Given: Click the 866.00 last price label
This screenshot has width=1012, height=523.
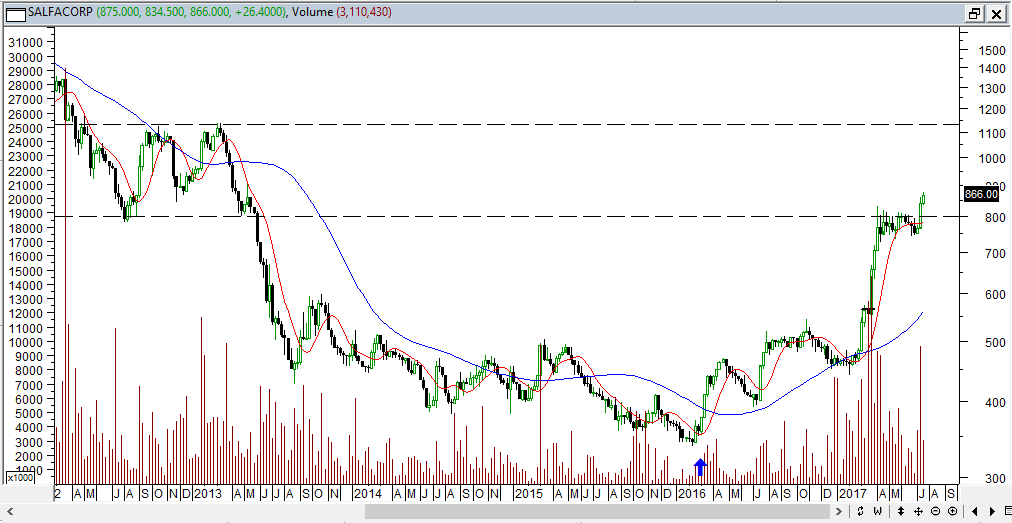Looking at the screenshot, I should 981,194.
